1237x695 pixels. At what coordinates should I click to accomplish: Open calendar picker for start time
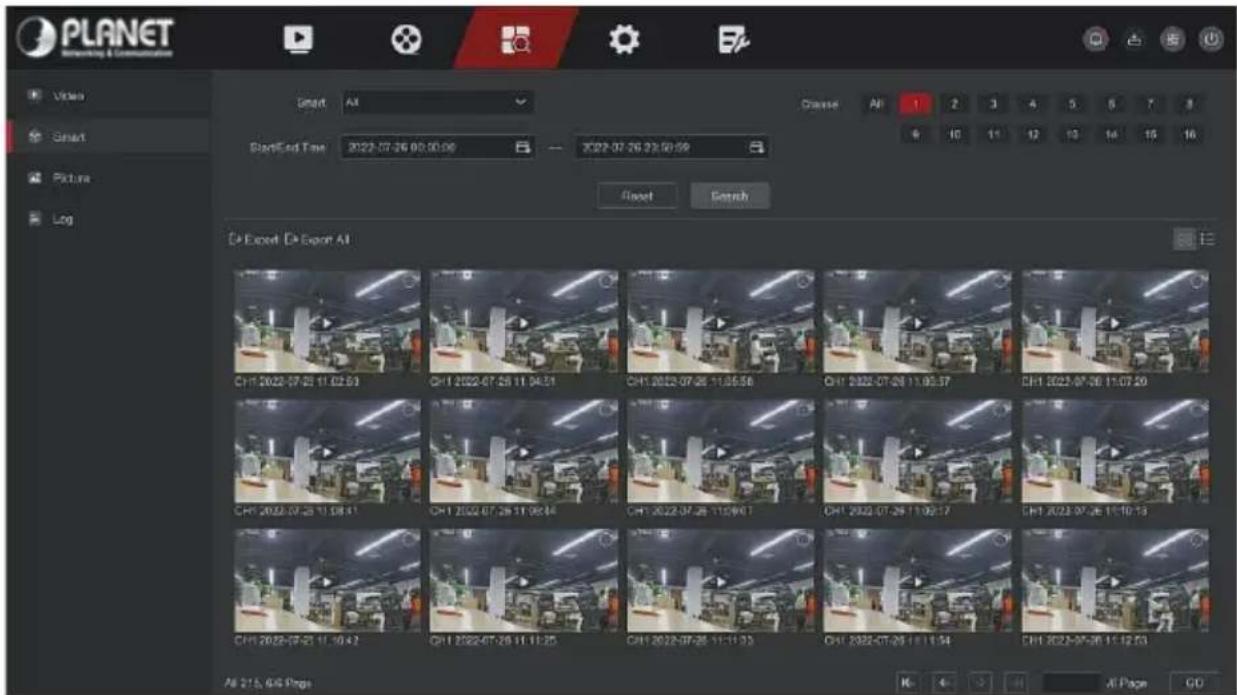click(x=521, y=148)
